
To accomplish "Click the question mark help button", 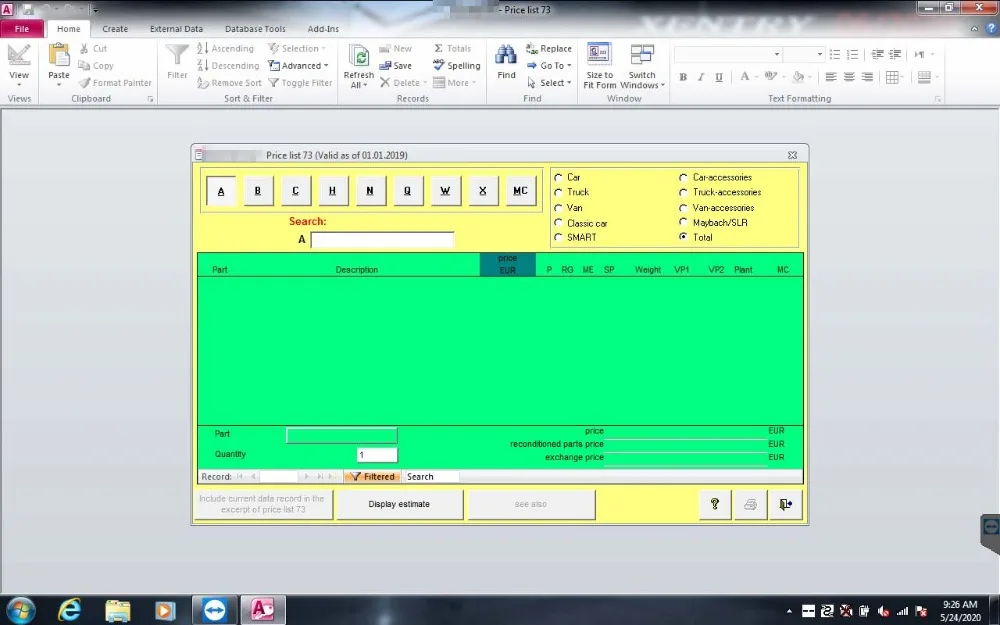I will coord(714,504).
